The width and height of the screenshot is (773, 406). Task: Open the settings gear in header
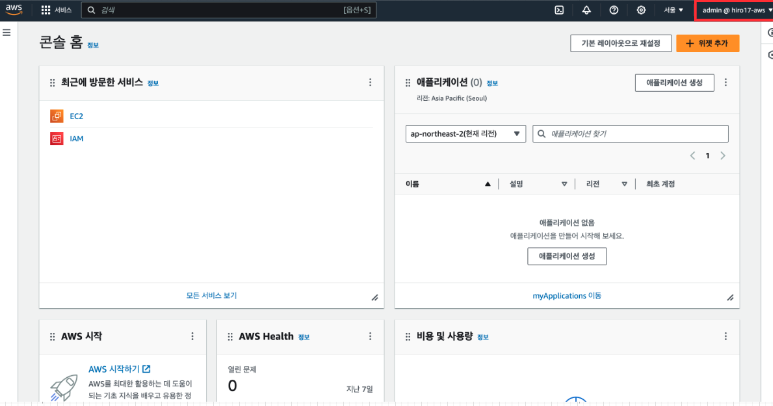coord(641,10)
